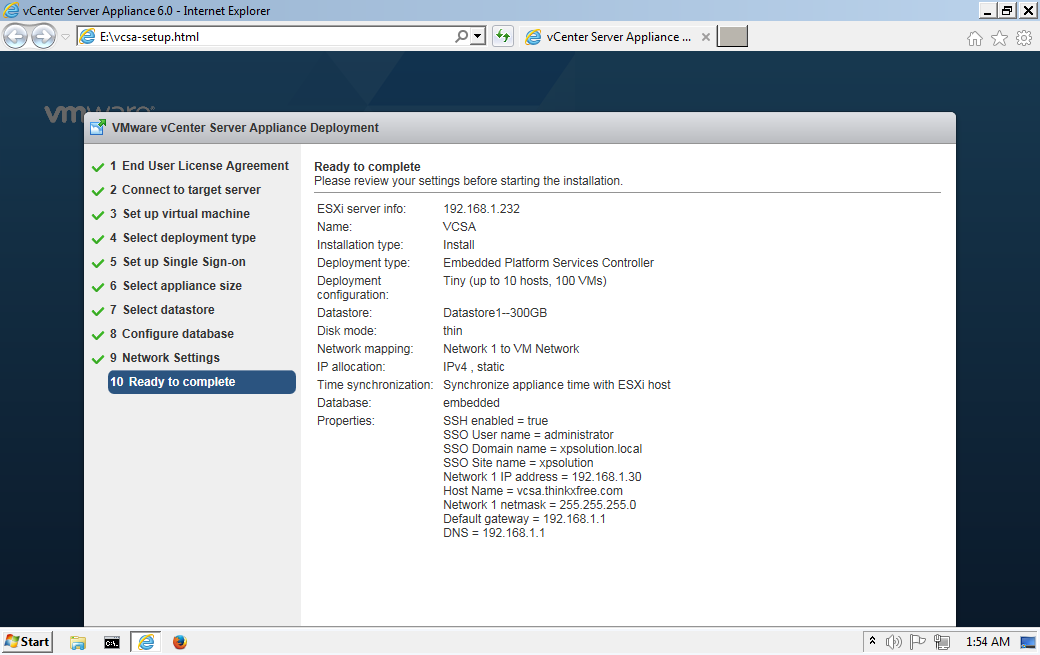Open a new blank browser tab
Screen dimensions: 1040x655
pyautogui.click(x=732, y=36)
